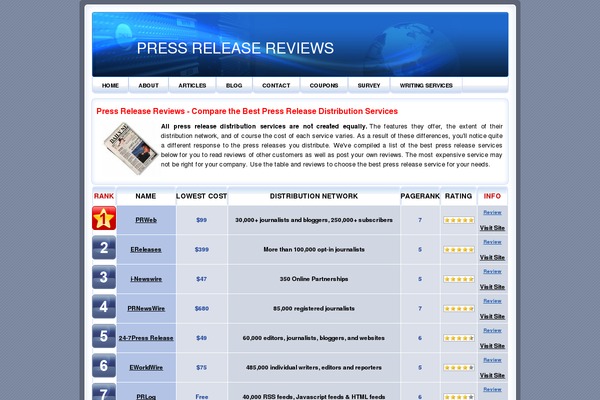Image resolution: width=600 pixels, height=400 pixels.
Task: Open the EReleases name link
Action: (146, 250)
